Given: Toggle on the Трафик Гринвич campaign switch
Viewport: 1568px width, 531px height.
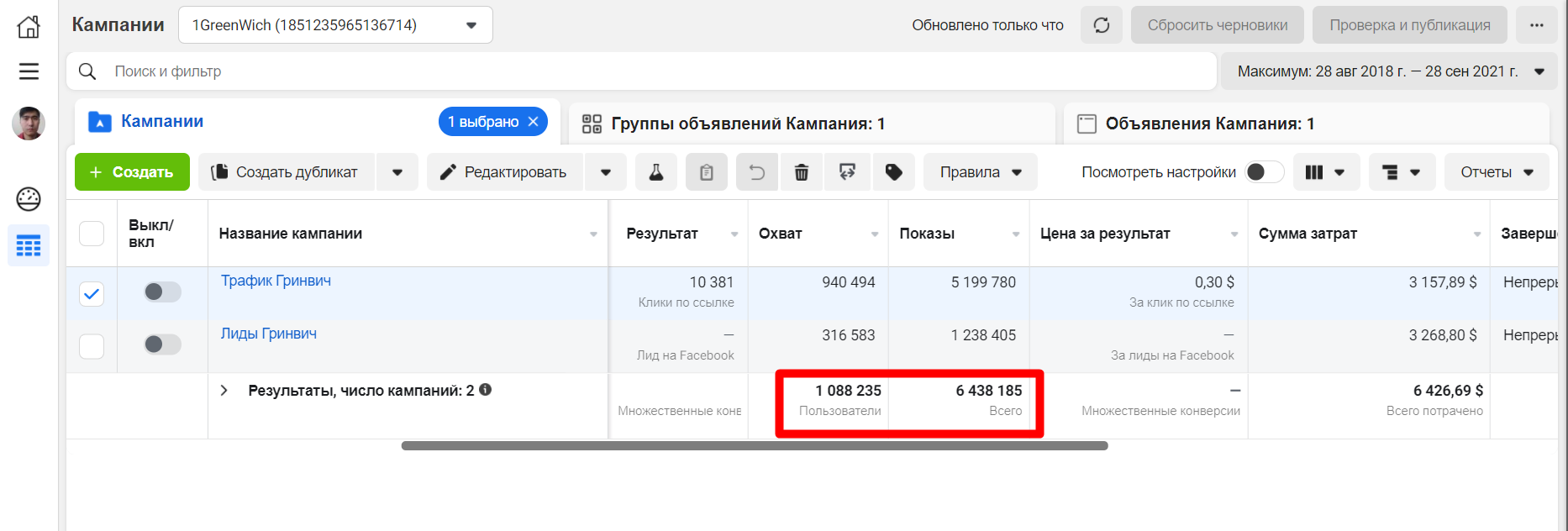Looking at the screenshot, I should [162, 292].
